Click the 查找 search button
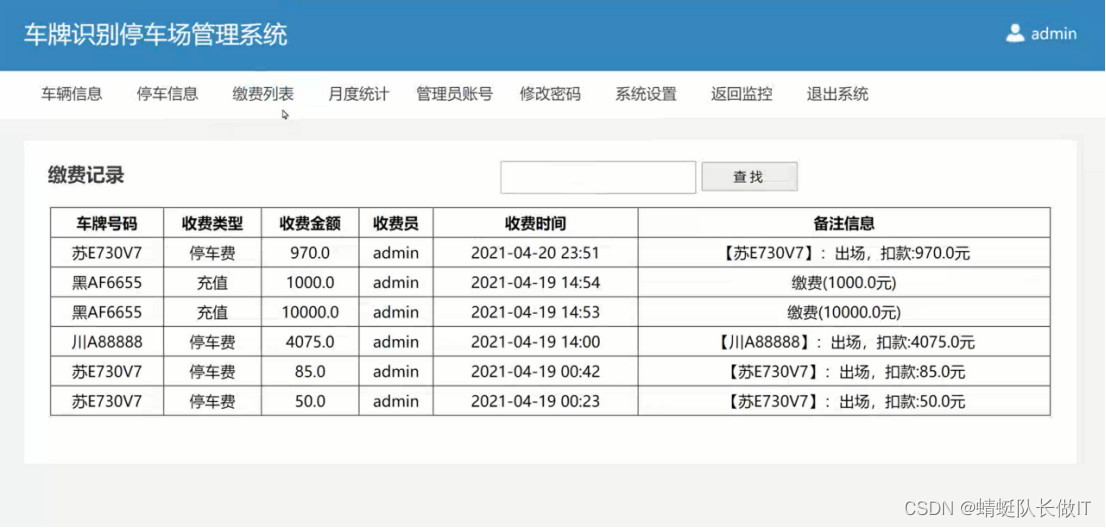 (749, 177)
